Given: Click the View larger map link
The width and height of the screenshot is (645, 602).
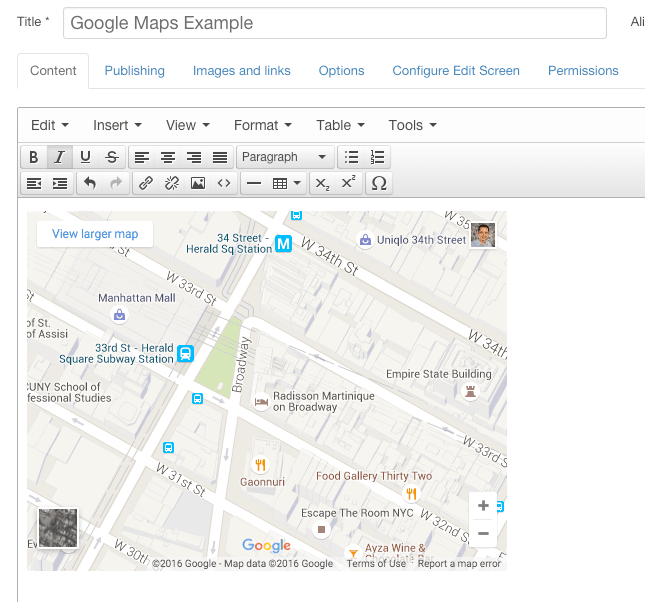Looking at the screenshot, I should (x=95, y=234).
